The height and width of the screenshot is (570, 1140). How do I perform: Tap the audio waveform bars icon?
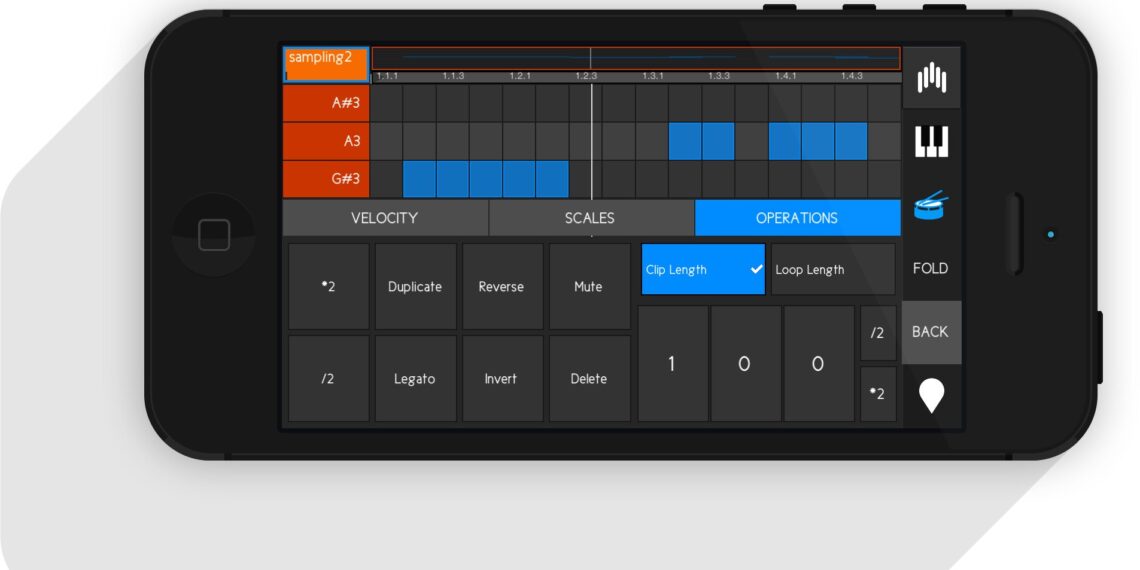(x=931, y=77)
